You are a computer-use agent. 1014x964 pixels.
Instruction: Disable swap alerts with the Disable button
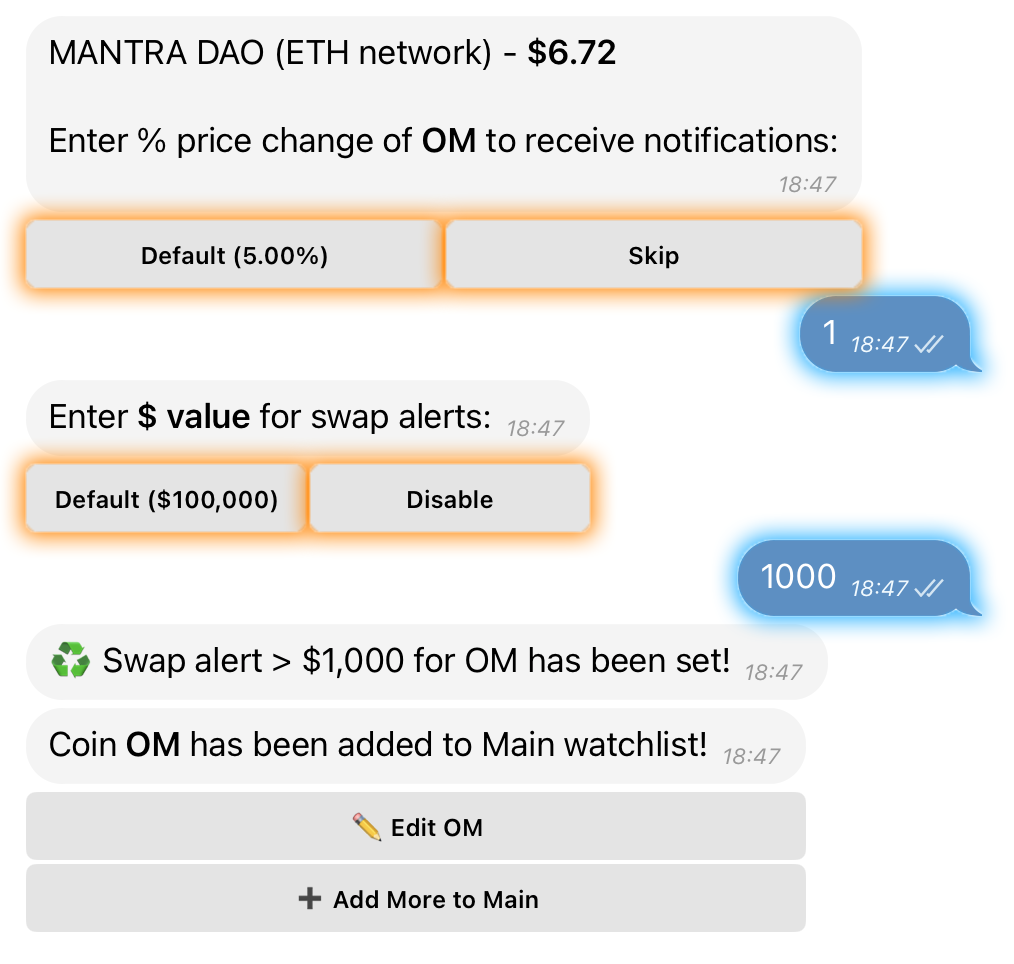tap(450, 498)
